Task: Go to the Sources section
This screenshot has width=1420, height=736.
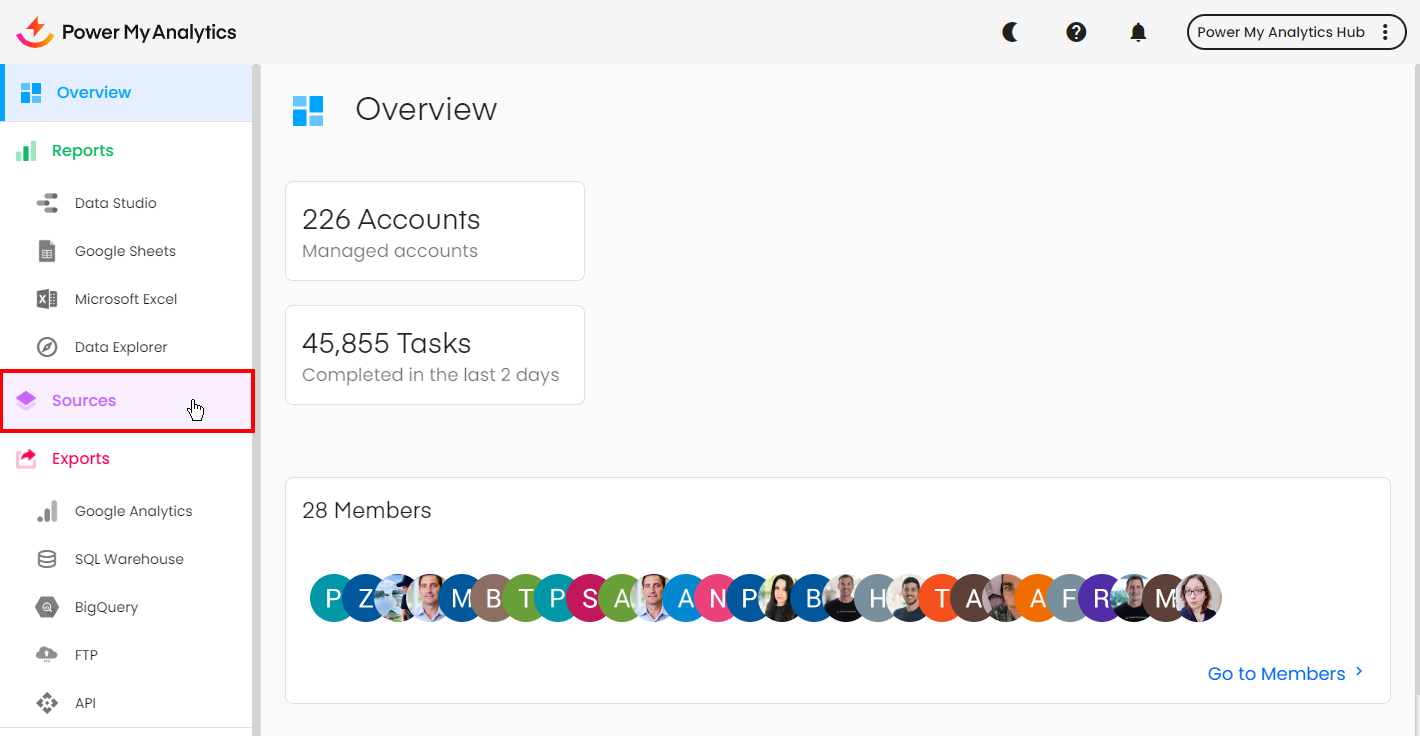Action: (84, 401)
